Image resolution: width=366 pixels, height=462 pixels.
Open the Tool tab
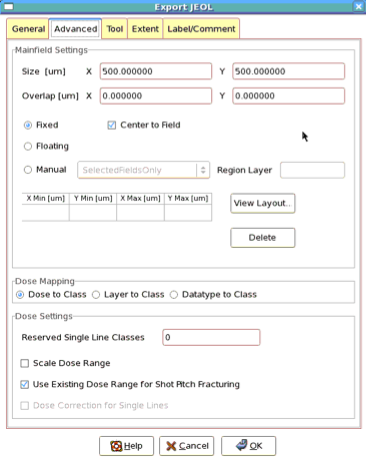point(115,29)
